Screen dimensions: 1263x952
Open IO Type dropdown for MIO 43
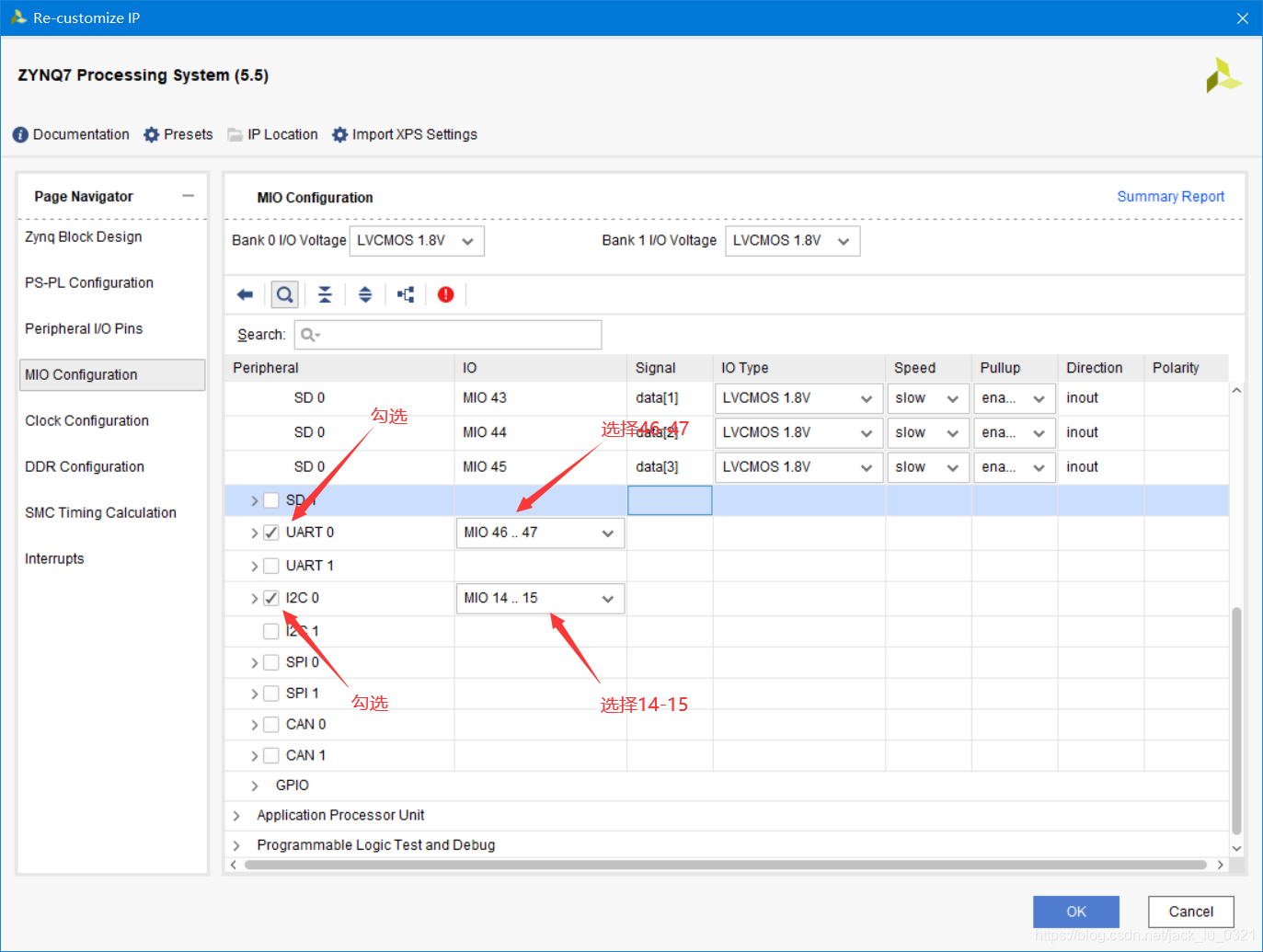point(798,398)
